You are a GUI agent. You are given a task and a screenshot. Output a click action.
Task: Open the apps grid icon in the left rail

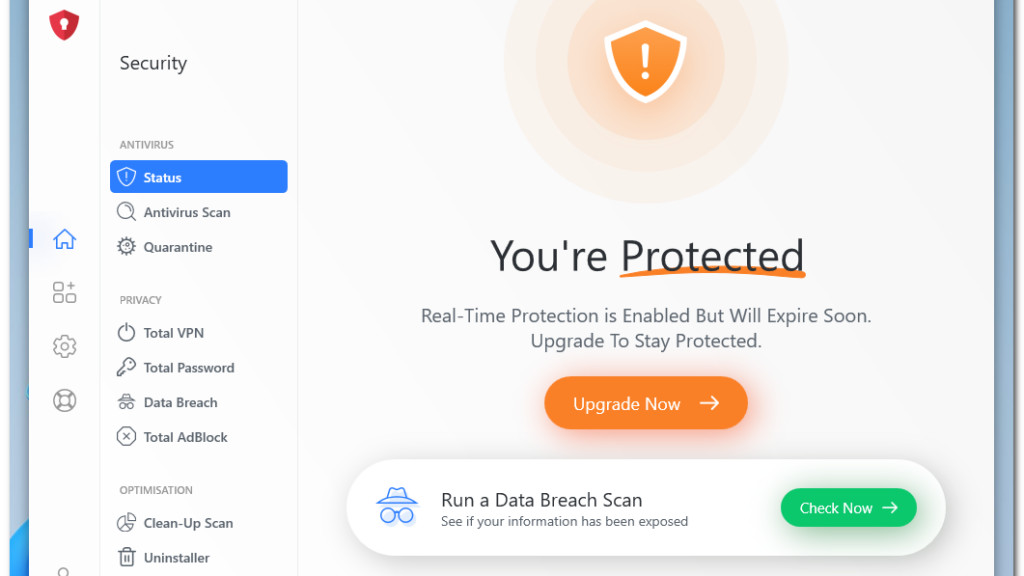pos(64,293)
